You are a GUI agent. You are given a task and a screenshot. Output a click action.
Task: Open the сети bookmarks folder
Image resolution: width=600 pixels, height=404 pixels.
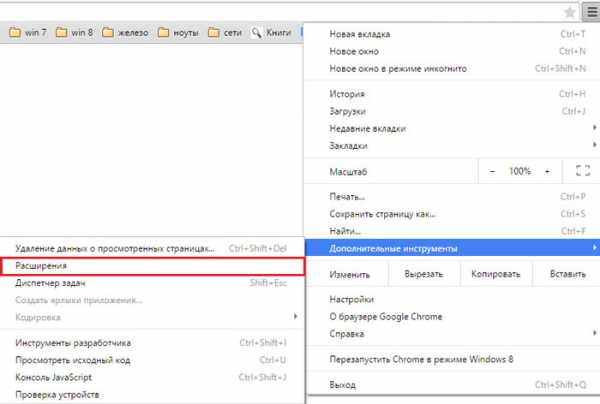[x=225, y=33]
